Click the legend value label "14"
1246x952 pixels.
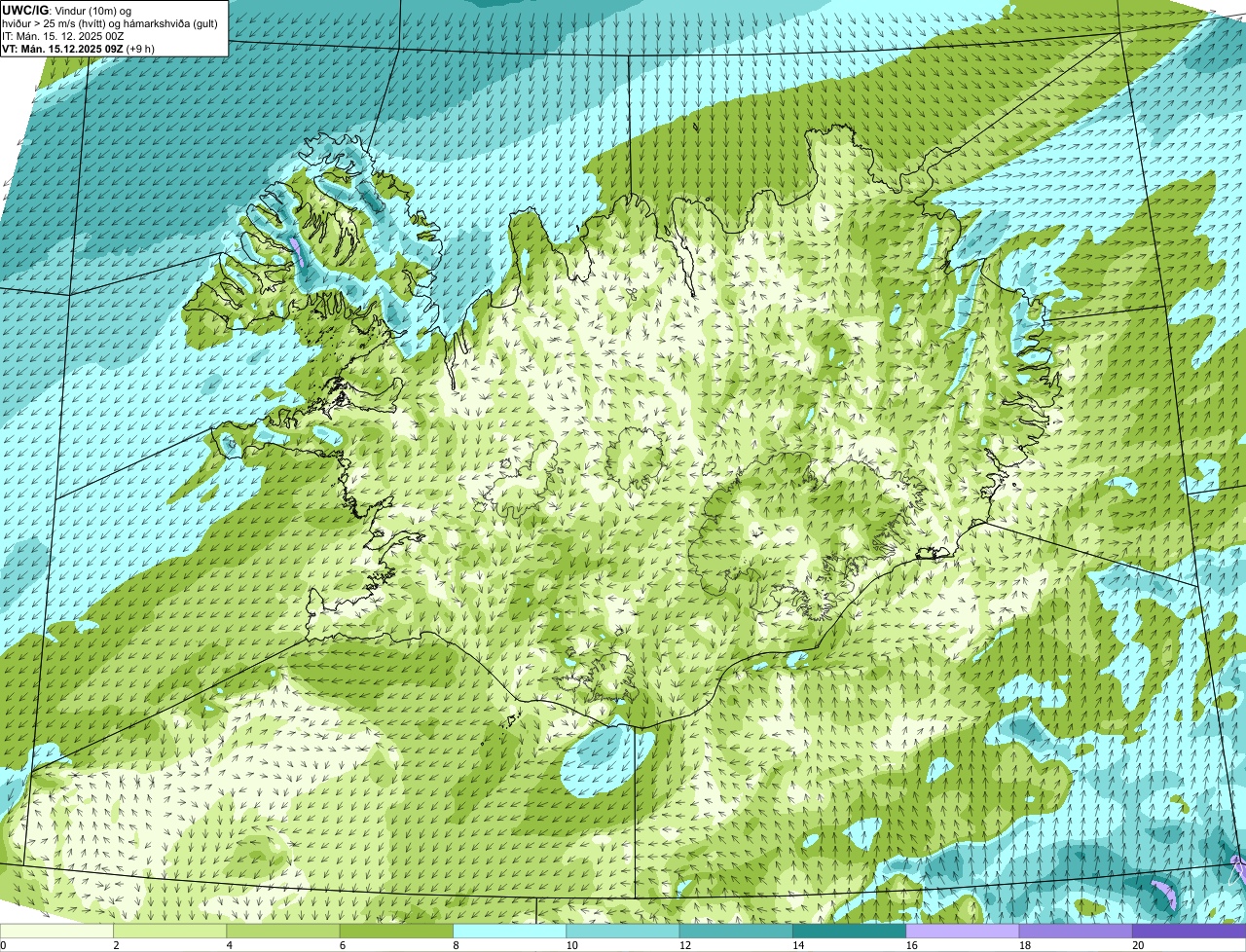click(x=797, y=945)
